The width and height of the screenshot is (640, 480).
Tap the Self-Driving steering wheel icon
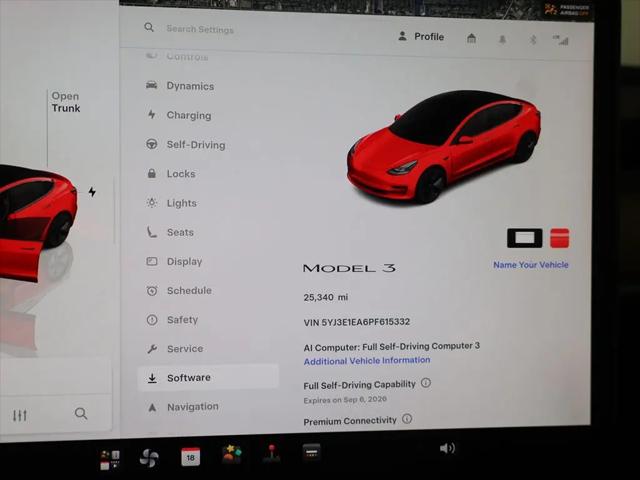click(x=152, y=144)
